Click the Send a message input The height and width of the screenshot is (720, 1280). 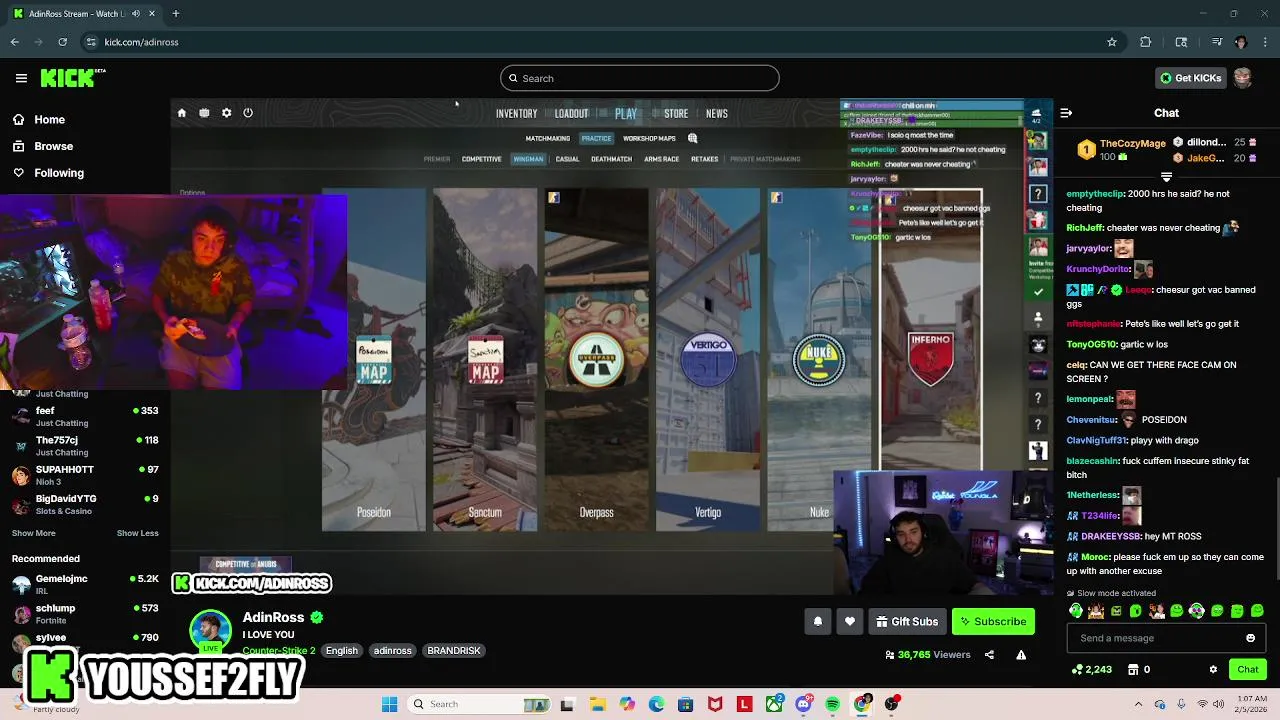tap(1165, 638)
